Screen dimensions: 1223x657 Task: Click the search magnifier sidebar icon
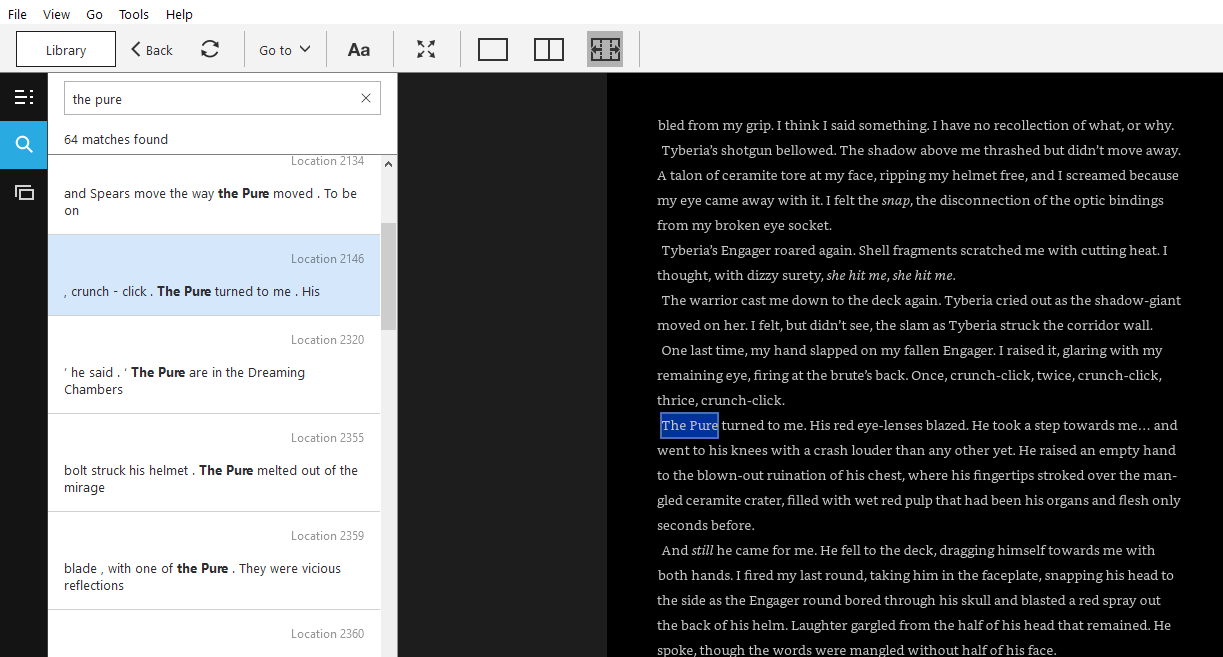(x=24, y=145)
